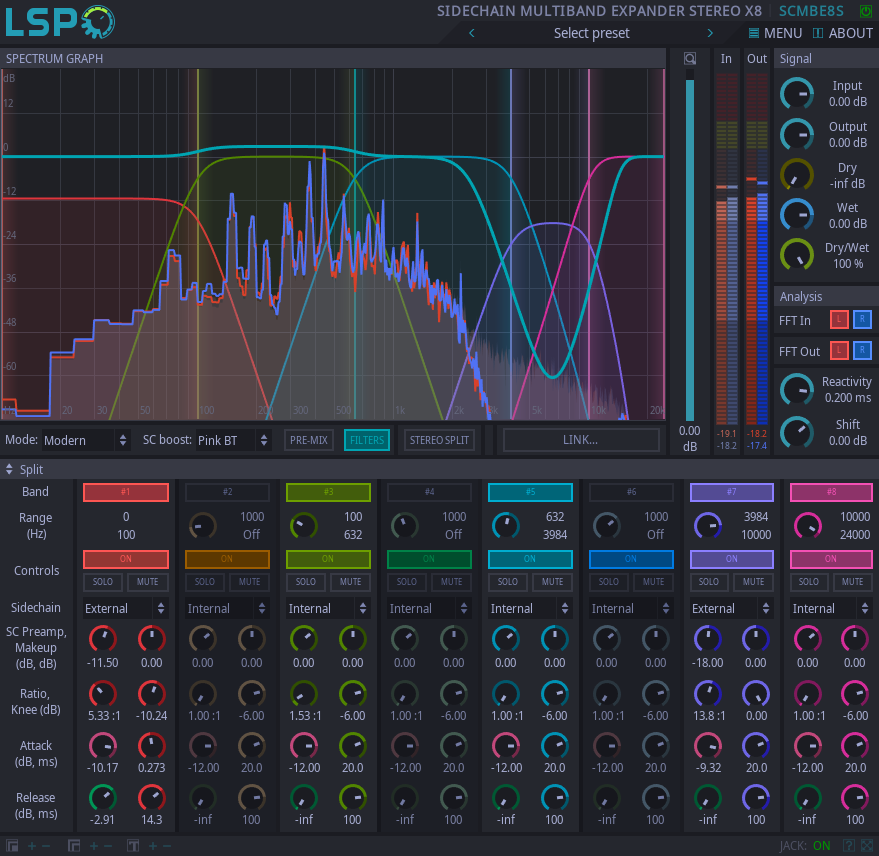
Task: Click the Dry/Wet balance knob
Action: point(797,254)
